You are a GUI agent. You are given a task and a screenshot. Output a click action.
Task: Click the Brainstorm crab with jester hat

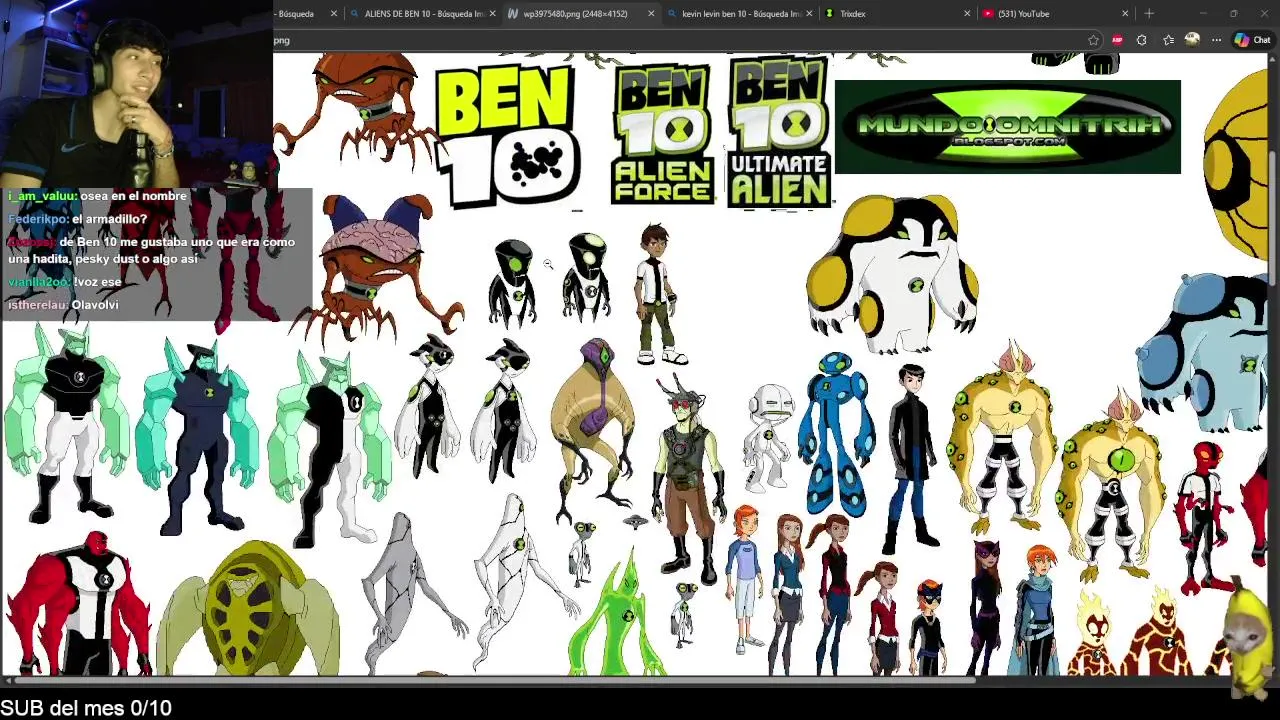[x=378, y=268]
